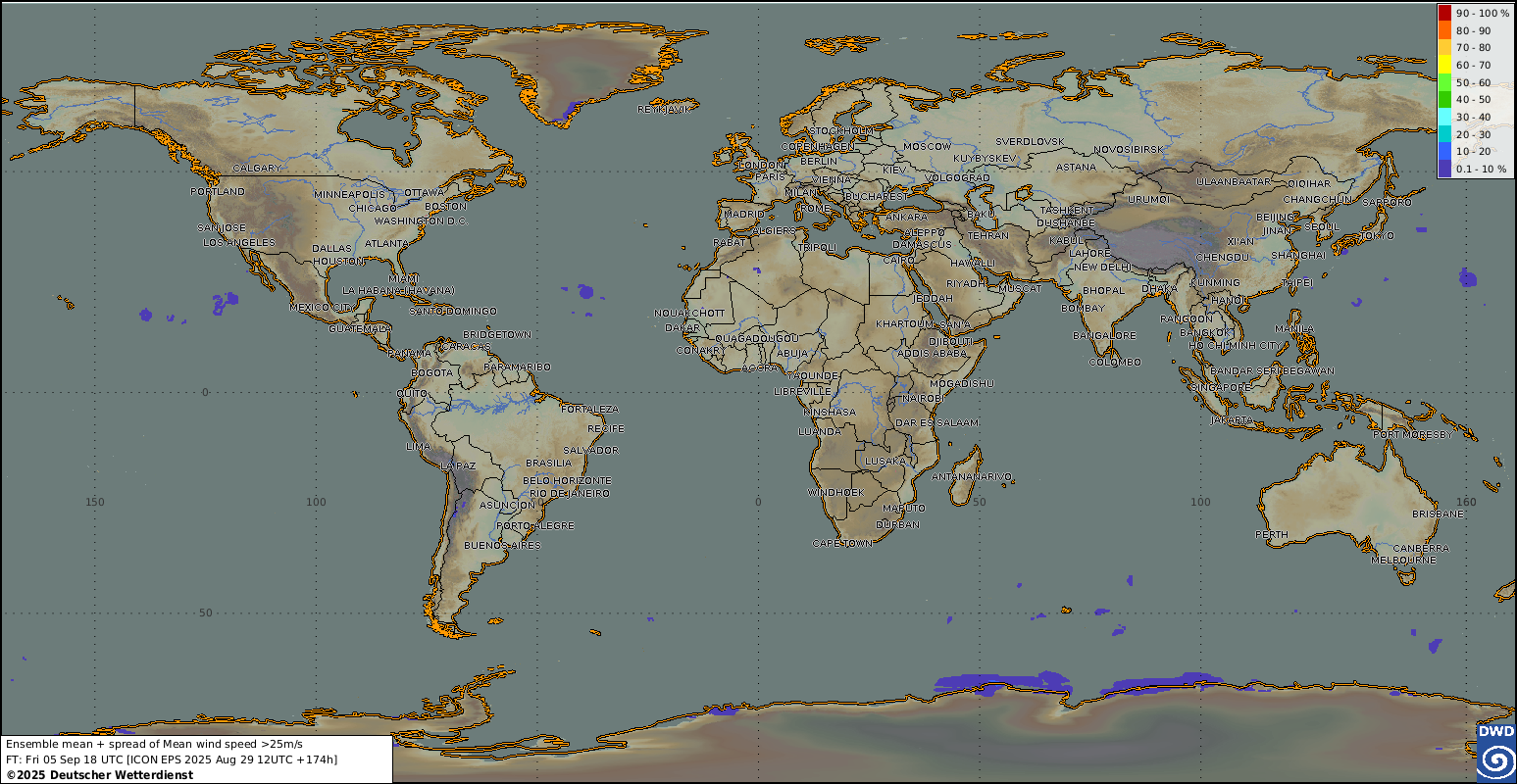1517x784 pixels.
Task: Click the forecast time line 'FT: Fri 05 Sep 18 UTC'
Action: pos(64,759)
